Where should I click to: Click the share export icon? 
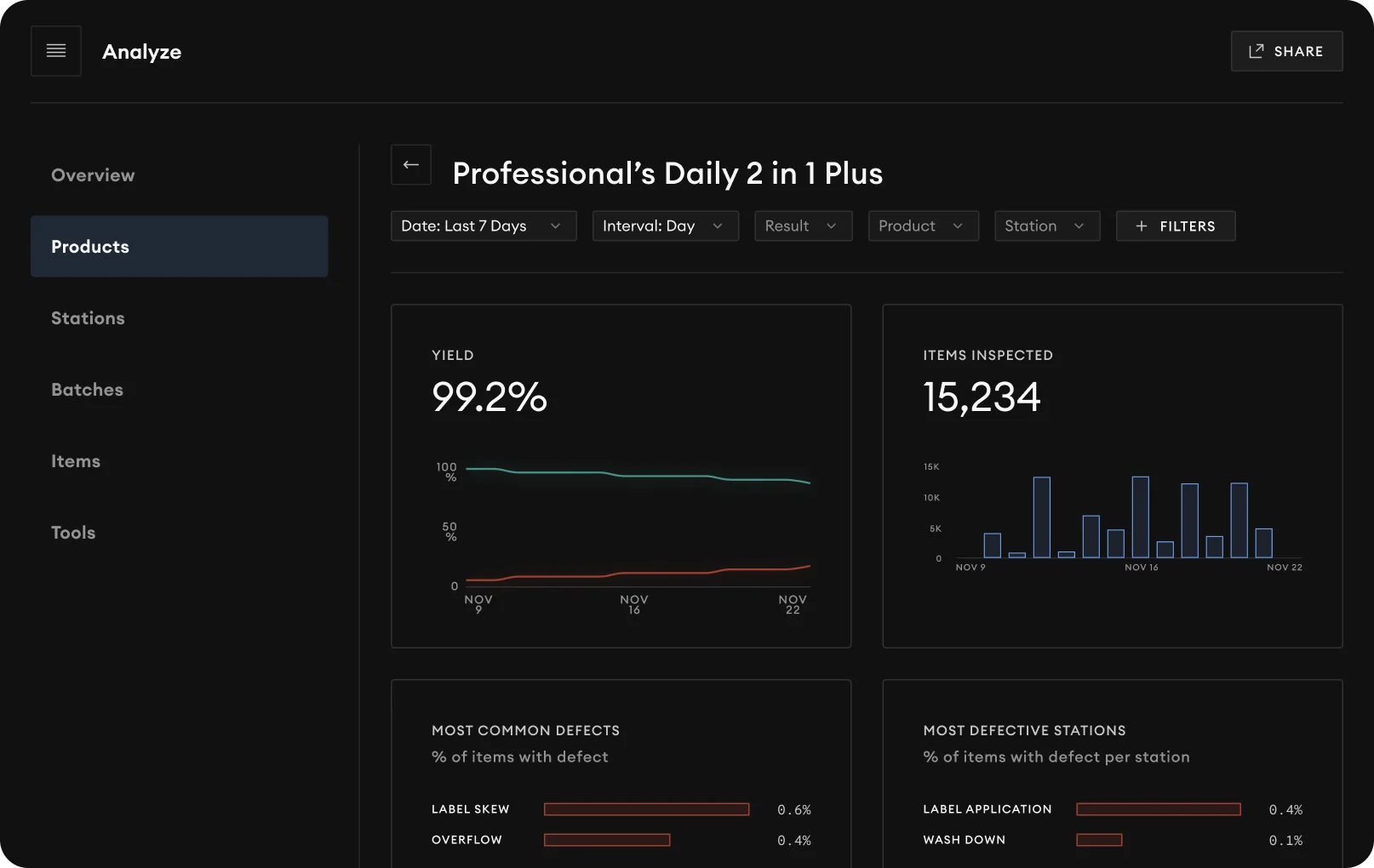pos(1256,51)
